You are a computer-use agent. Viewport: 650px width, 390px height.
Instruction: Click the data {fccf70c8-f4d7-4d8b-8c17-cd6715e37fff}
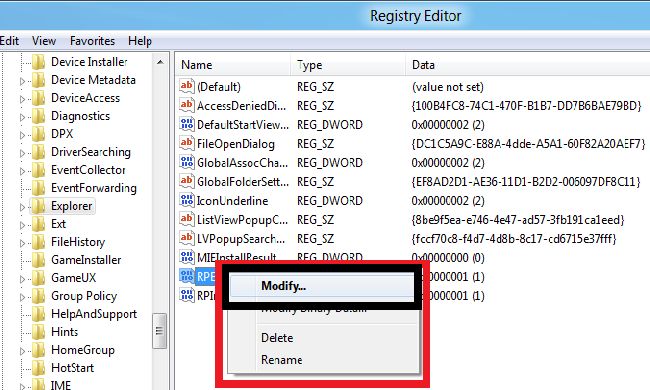(514, 239)
